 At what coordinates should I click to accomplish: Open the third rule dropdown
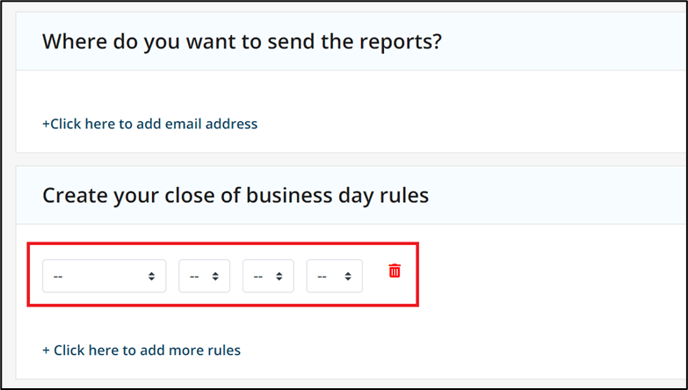pos(268,276)
